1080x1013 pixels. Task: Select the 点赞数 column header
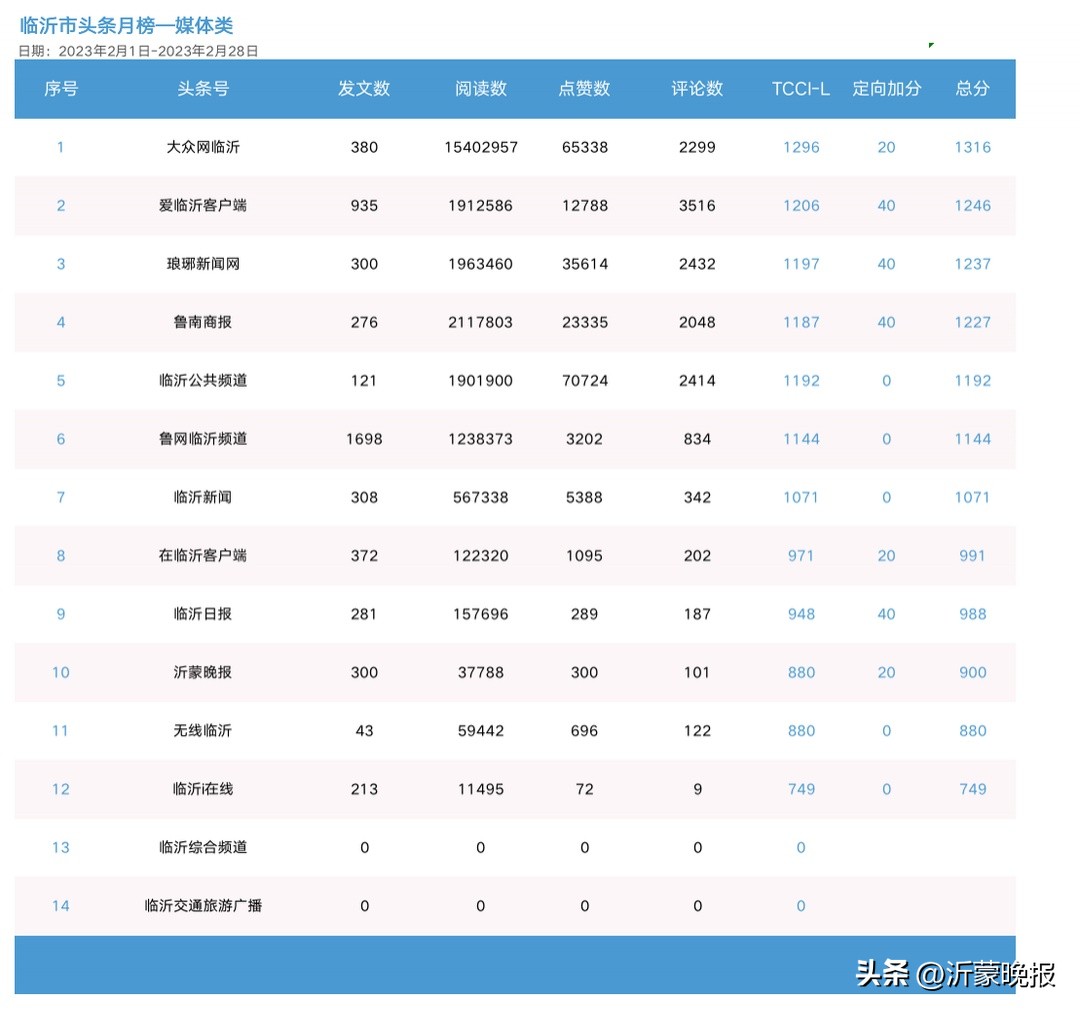584,89
